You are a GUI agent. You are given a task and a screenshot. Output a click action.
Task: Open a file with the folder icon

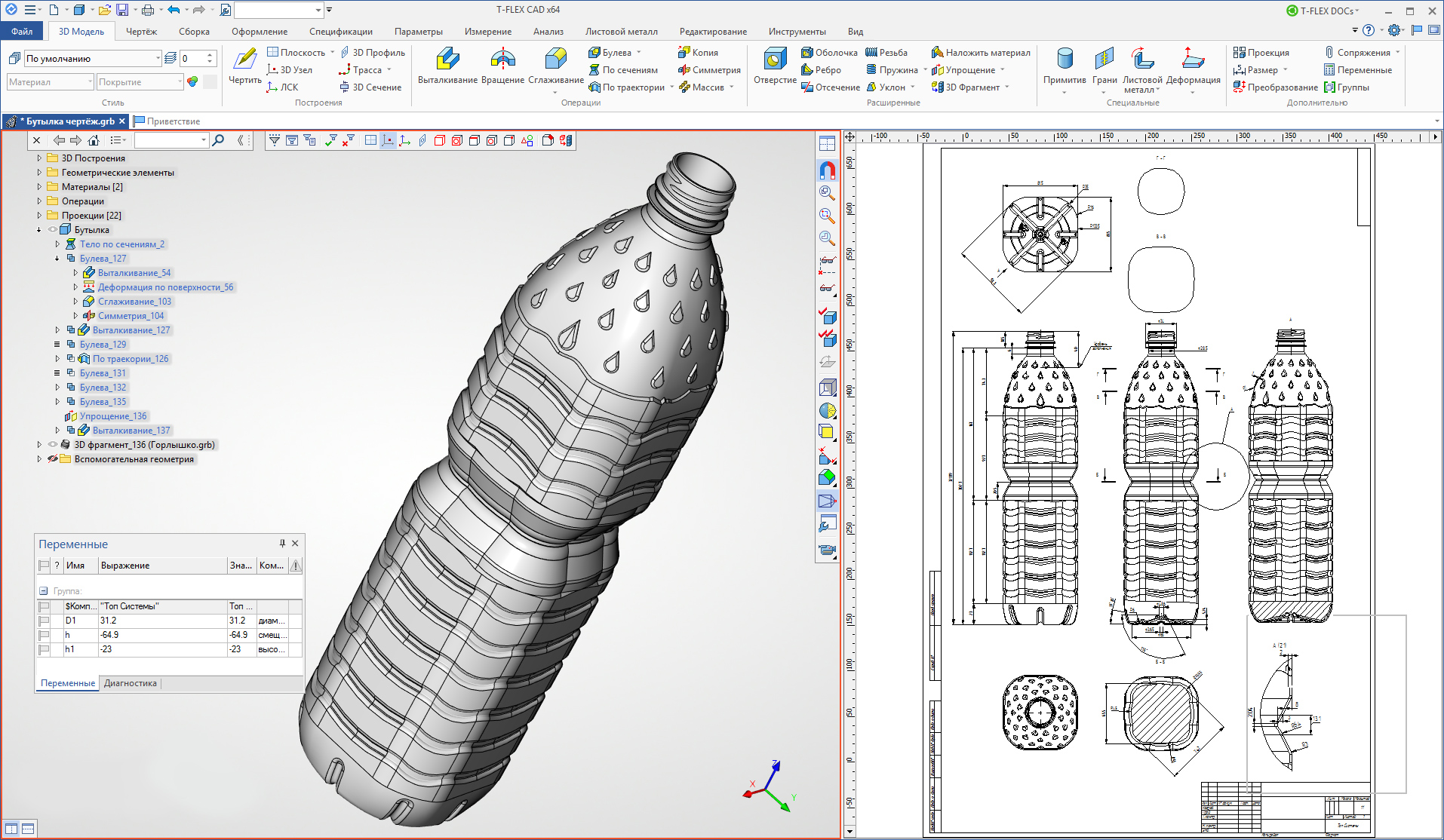tap(104, 10)
